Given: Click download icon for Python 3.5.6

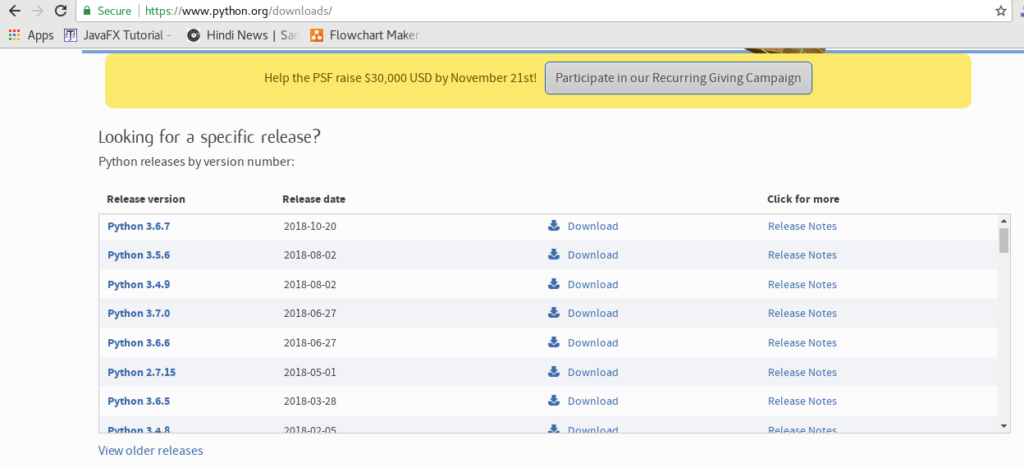Looking at the screenshot, I should (554, 255).
